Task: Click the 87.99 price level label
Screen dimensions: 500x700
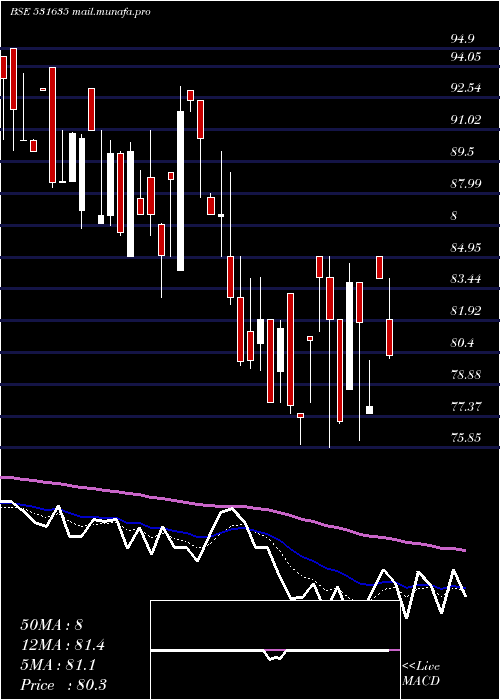Action: [x=466, y=183]
